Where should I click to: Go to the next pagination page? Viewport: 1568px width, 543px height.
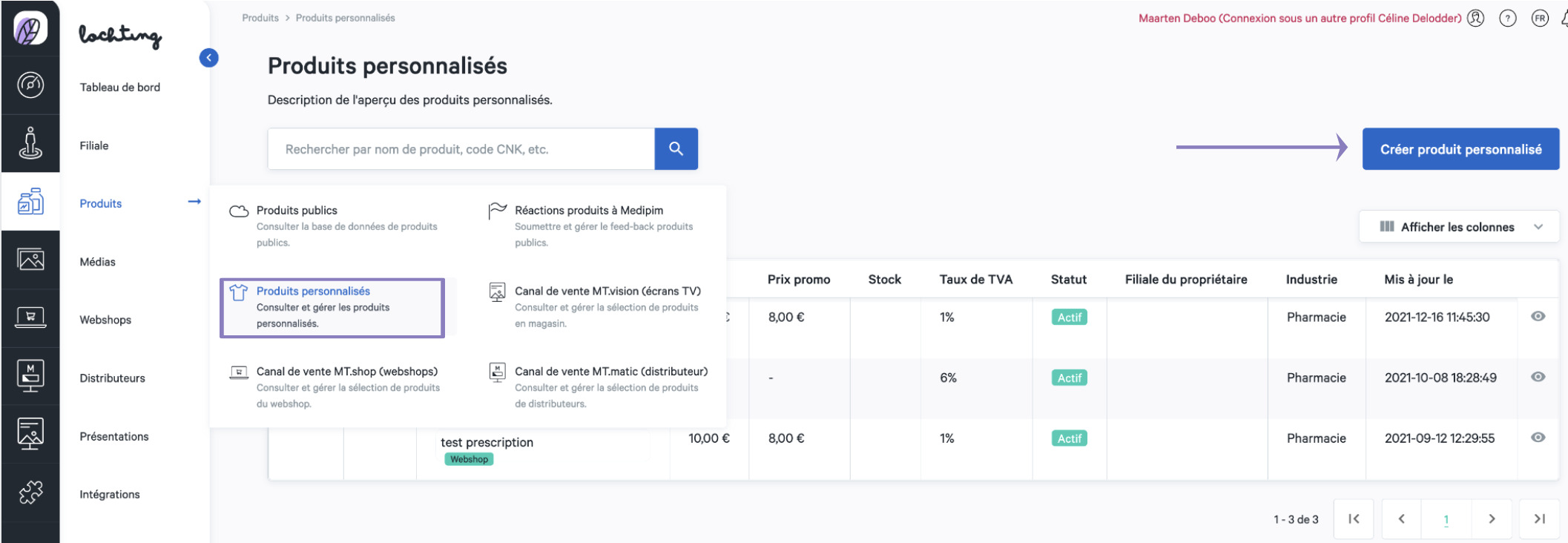(1492, 519)
